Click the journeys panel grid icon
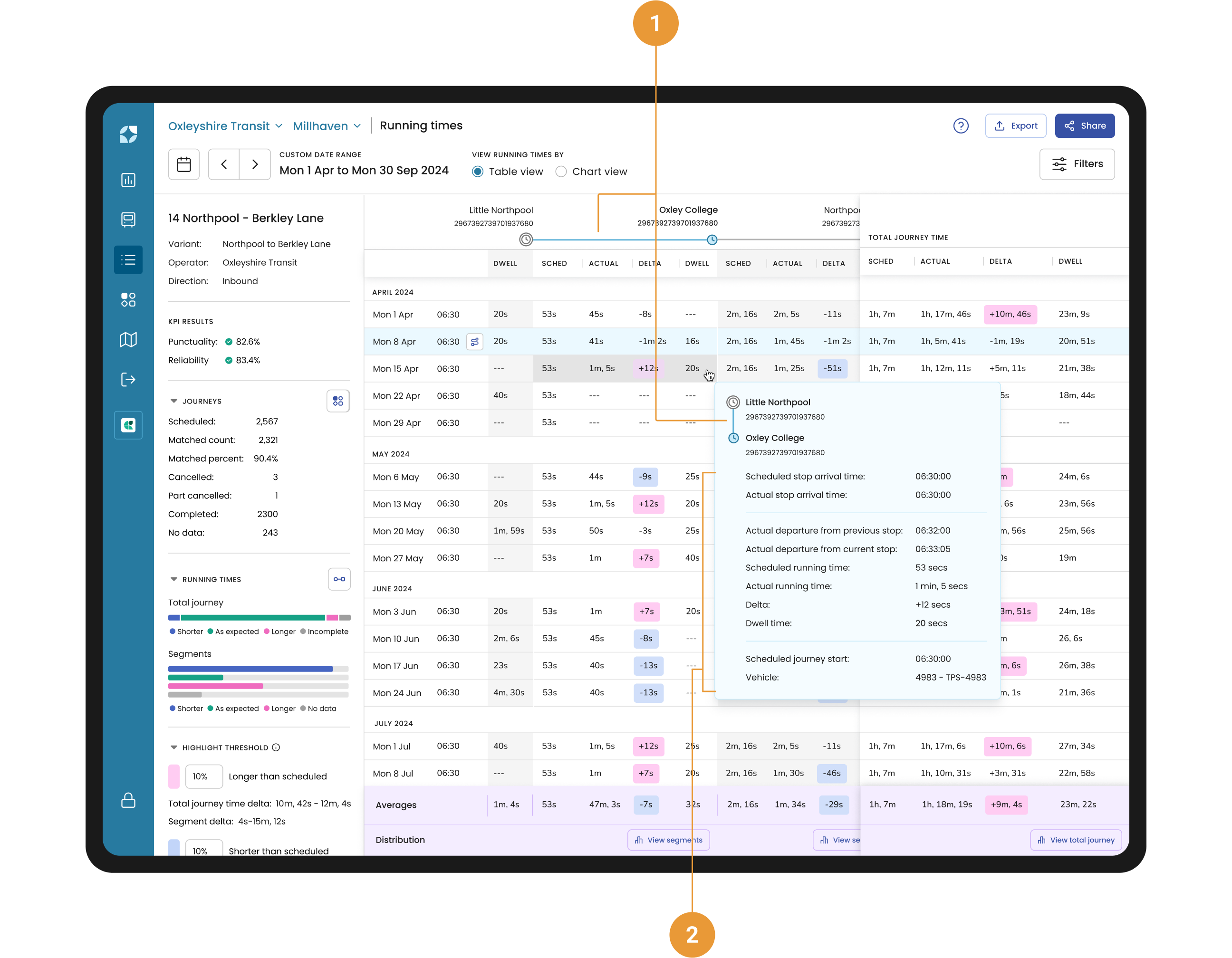This screenshot has width=1232, height=958. (x=338, y=401)
